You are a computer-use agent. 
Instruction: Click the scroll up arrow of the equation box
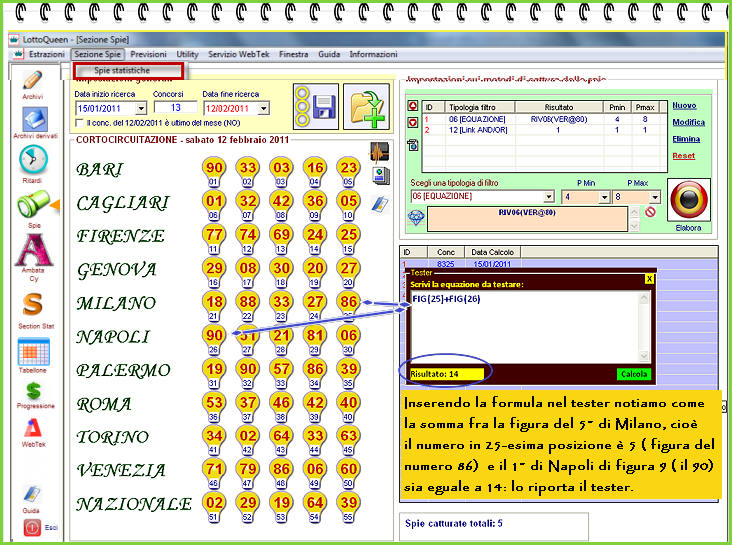click(x=634, y=212)
